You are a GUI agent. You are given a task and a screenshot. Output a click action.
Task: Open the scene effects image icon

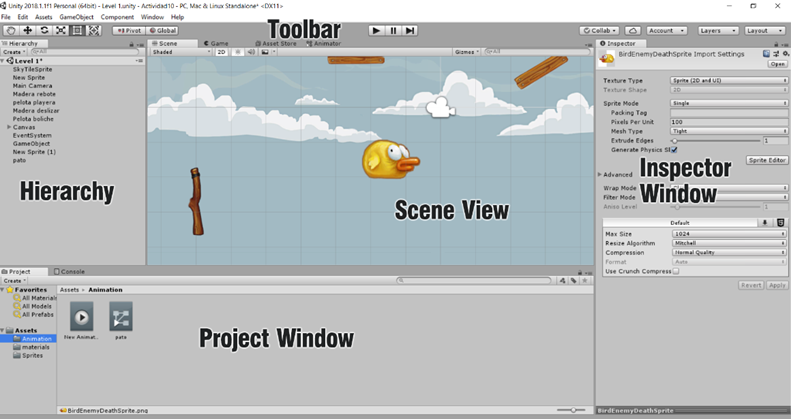click(265, 52)
